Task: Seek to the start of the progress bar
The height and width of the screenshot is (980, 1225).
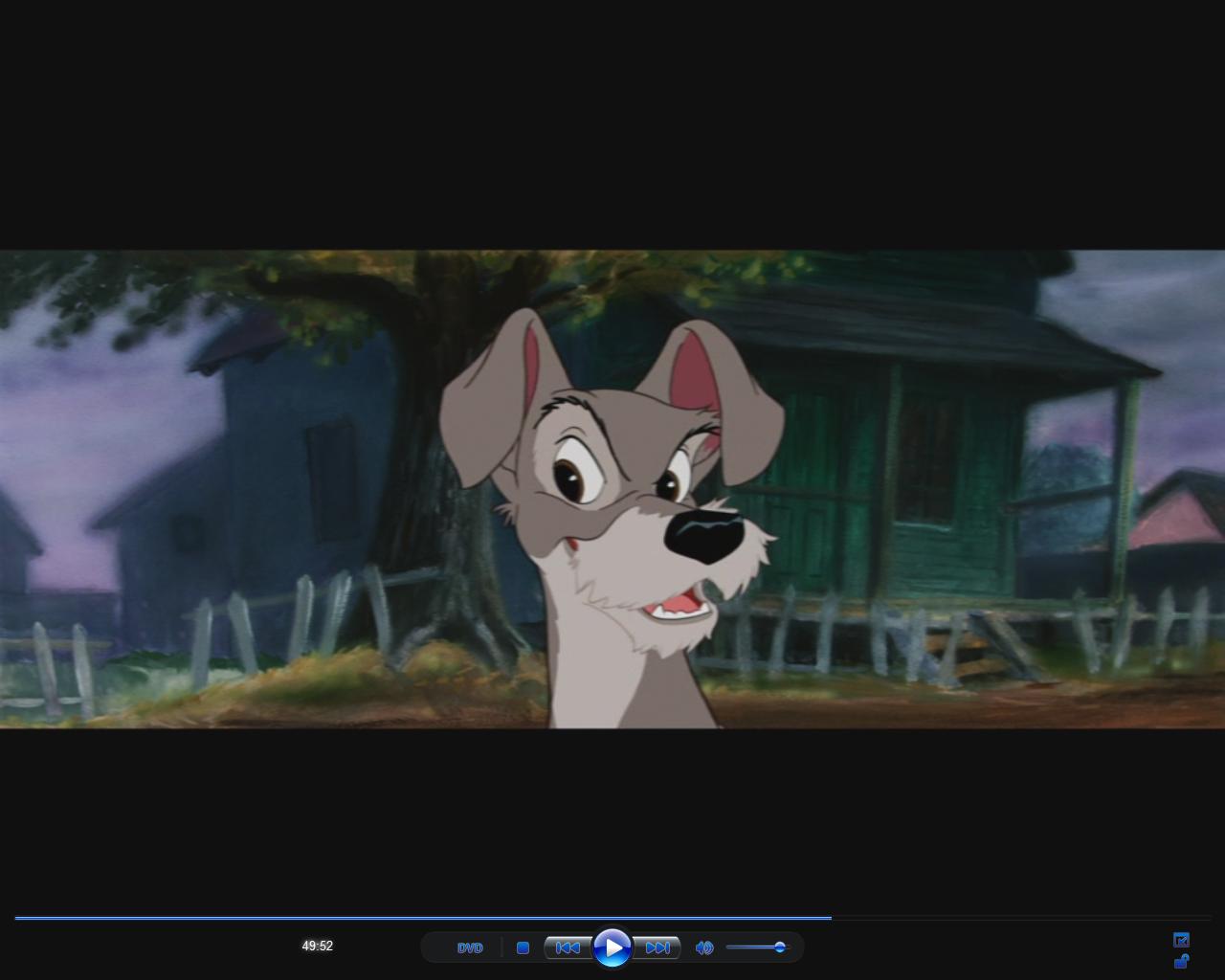Action: [x=17, y=918]
